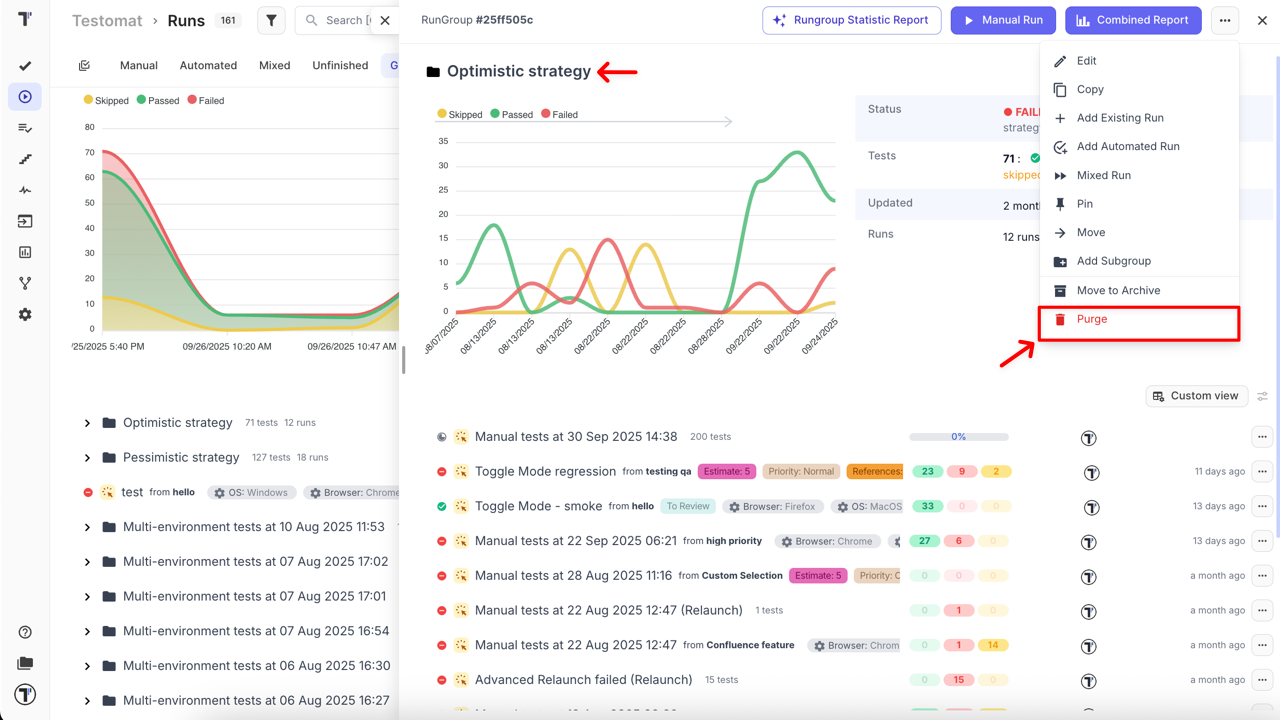The image size is (1280, 720).
Task: Expand Multi-environment tests at 10 Aug 2025 11:53
Action: click(x=88, y=527)
